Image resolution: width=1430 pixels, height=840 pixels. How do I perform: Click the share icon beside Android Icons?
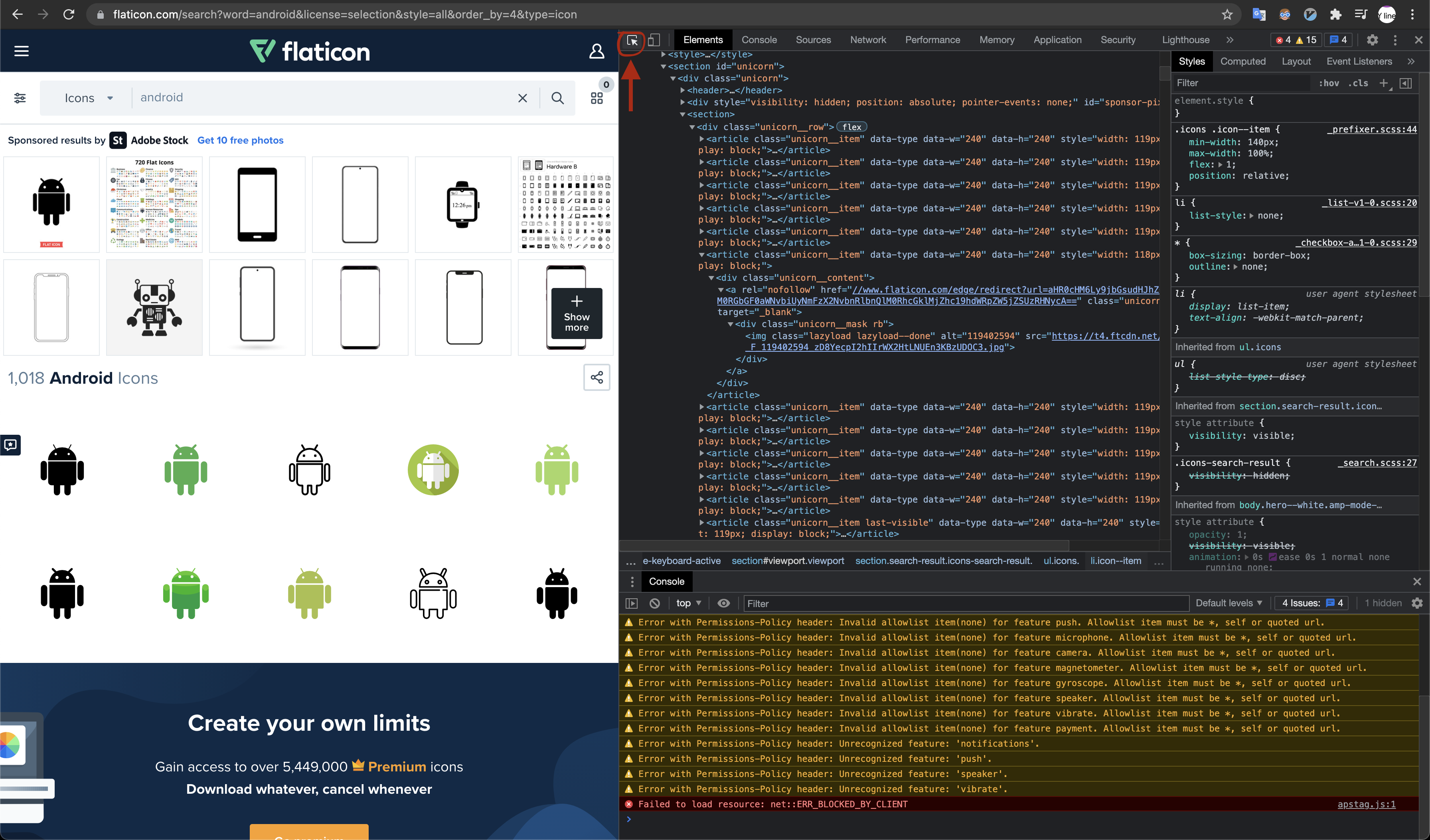pyautogui.click(x=596, y=378)
